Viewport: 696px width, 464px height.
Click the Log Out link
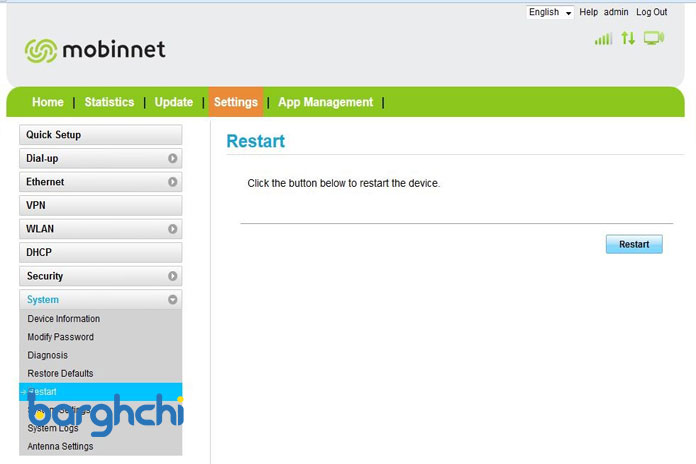(651, 12)
